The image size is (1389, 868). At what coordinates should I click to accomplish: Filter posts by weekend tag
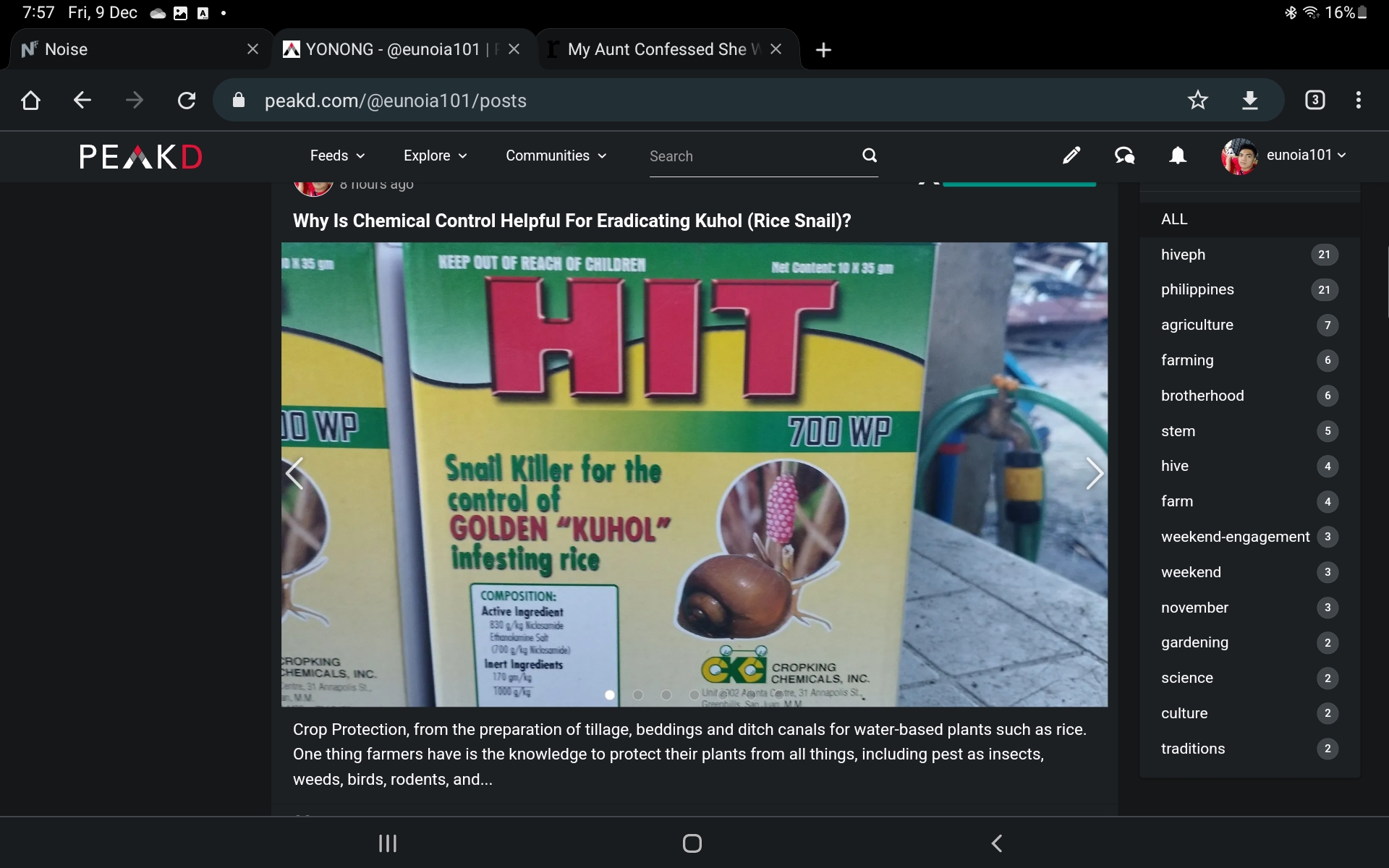coord(1249,572)
